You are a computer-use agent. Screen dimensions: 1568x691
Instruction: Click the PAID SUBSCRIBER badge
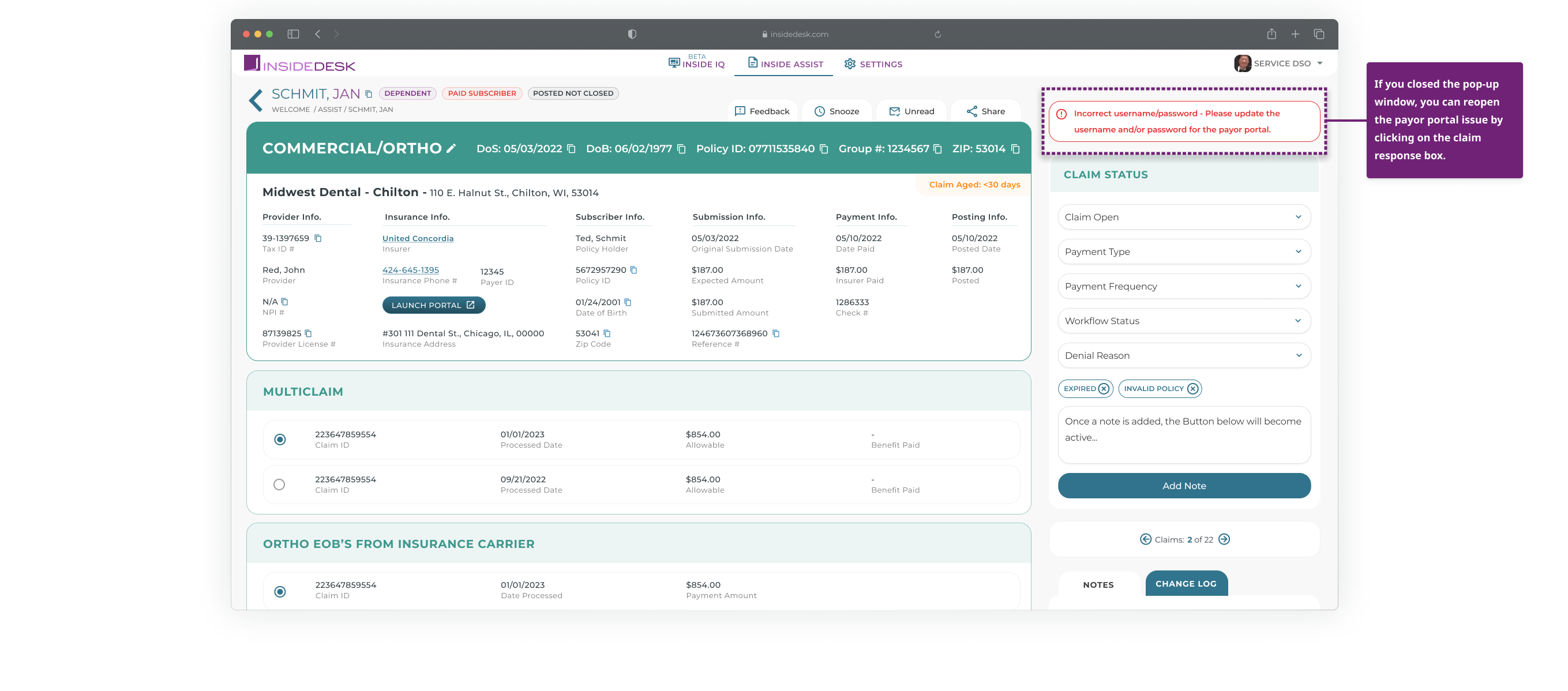coord(482,93)
